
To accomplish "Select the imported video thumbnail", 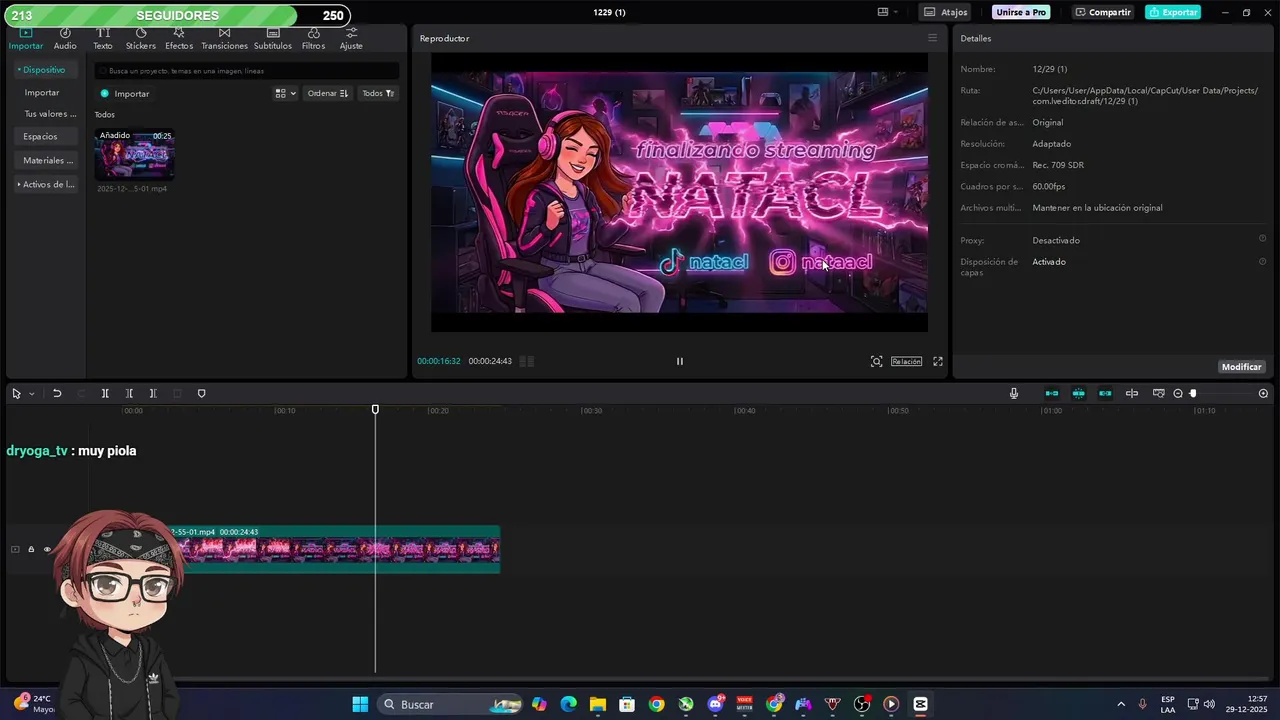I will [134, 155].
